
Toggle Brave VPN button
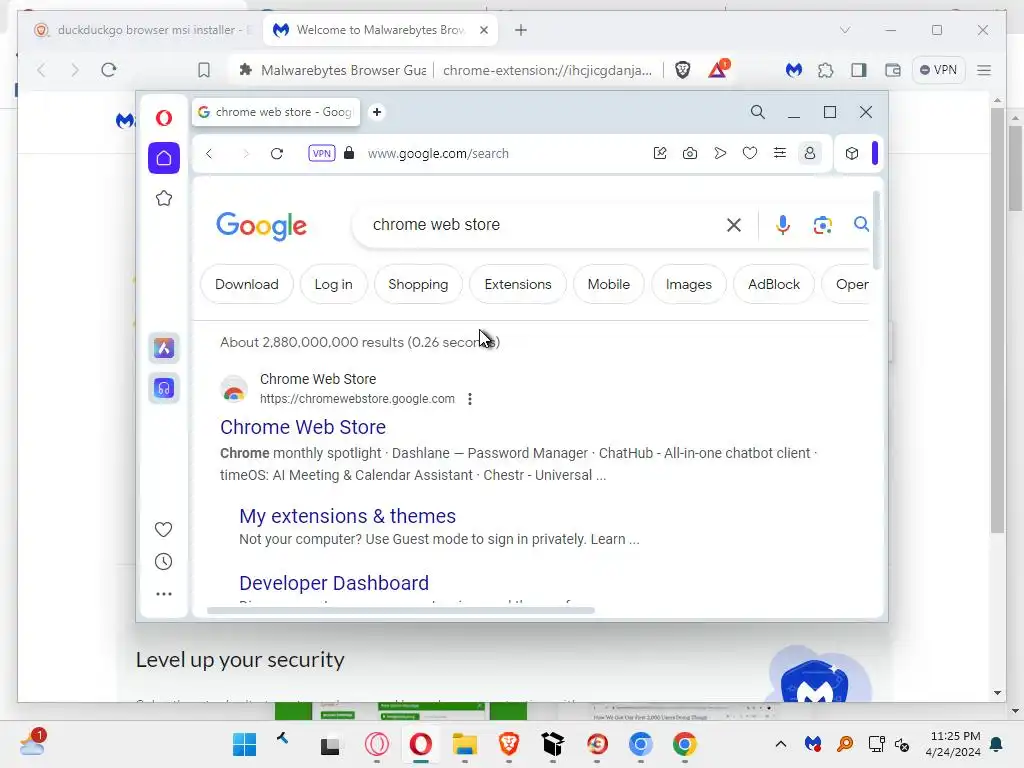point(938,70)
